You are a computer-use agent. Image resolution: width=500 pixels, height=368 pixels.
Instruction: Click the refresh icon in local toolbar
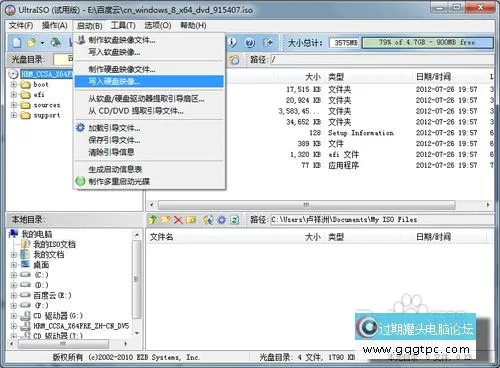coord(235,220)
